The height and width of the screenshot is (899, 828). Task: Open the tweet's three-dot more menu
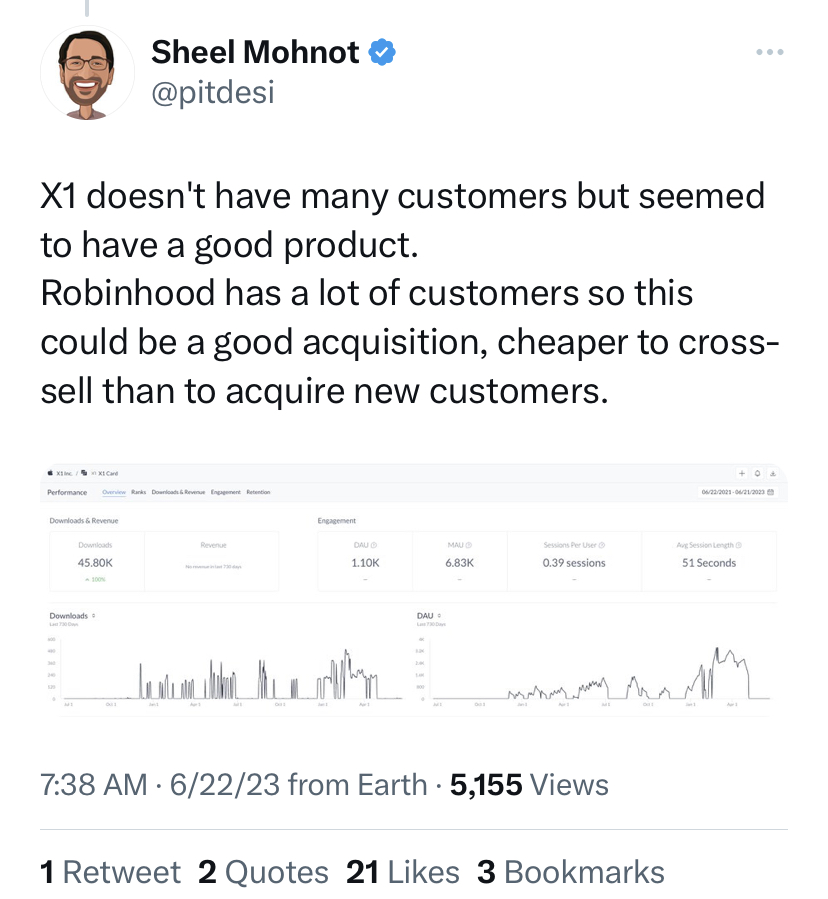click(769, 52)
